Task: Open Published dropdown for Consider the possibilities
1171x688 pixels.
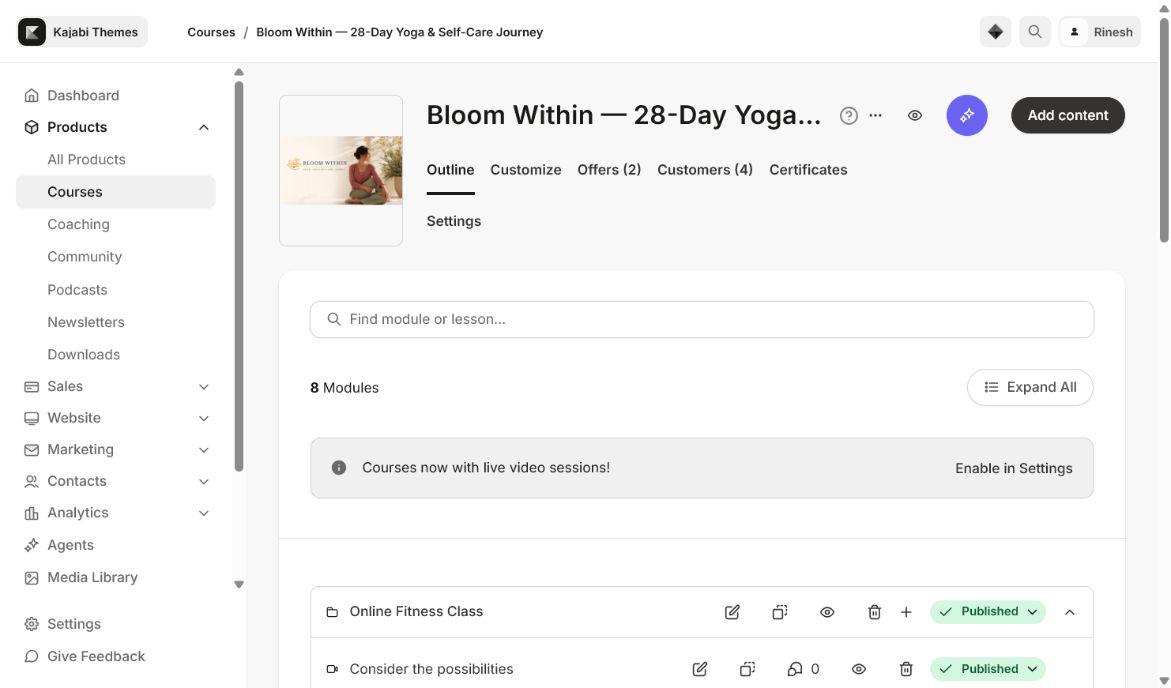Action: pyautogui.click(x=987, y=669)
